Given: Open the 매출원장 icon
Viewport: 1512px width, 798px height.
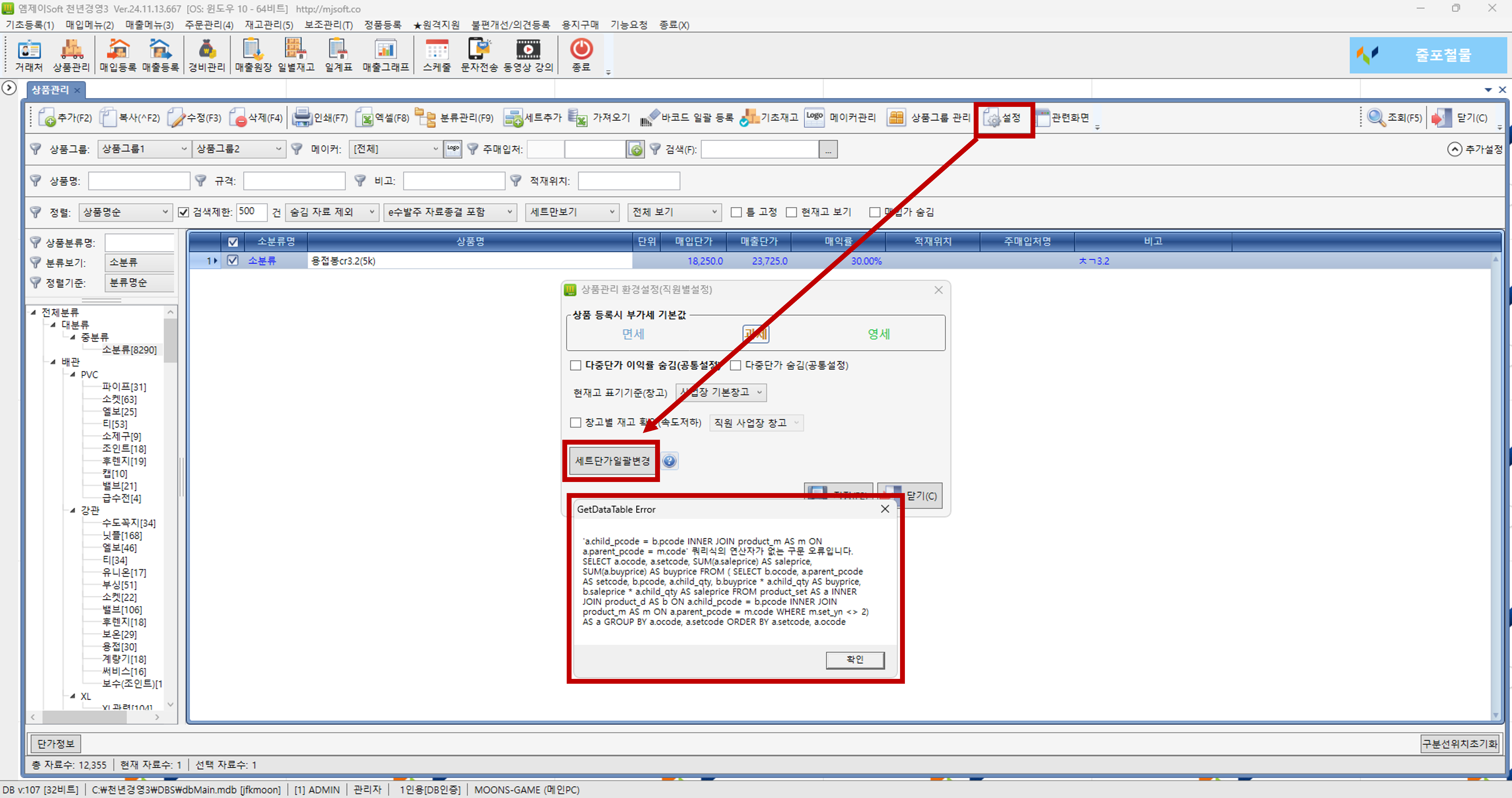Looking at the screenshot, I should pos(253,55).
